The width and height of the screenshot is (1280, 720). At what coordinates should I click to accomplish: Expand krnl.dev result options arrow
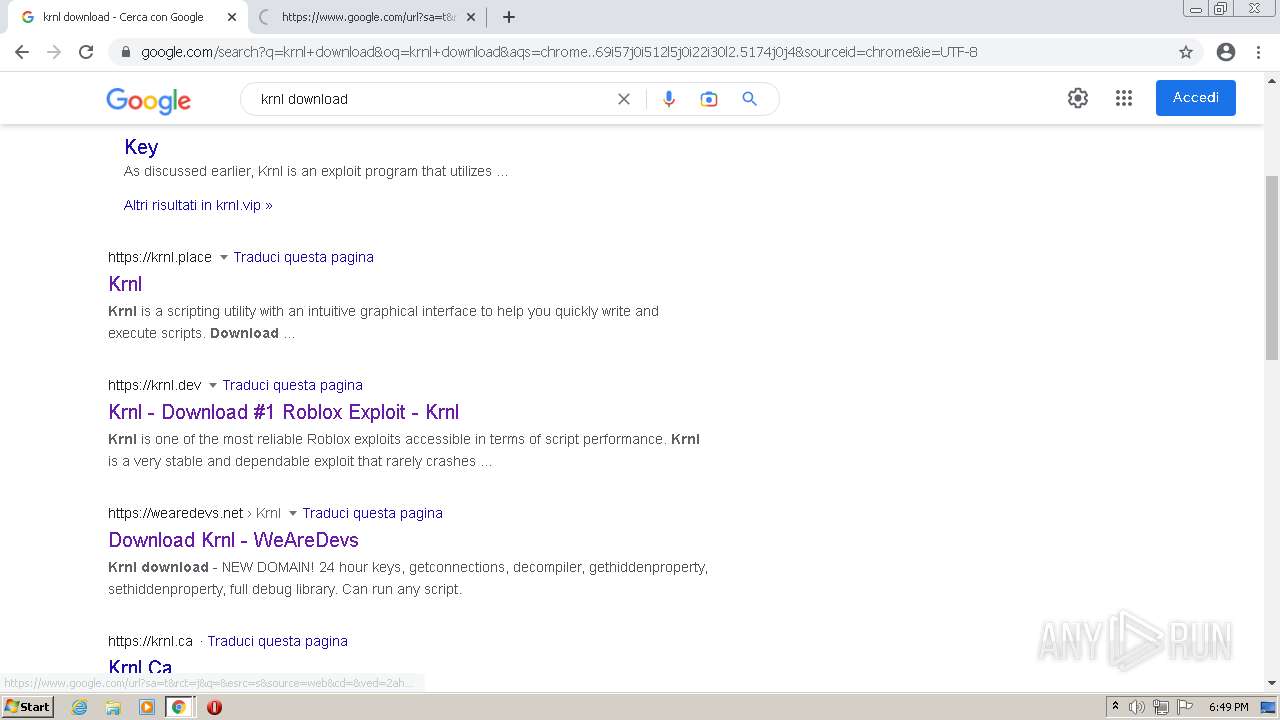coord(213,386)
